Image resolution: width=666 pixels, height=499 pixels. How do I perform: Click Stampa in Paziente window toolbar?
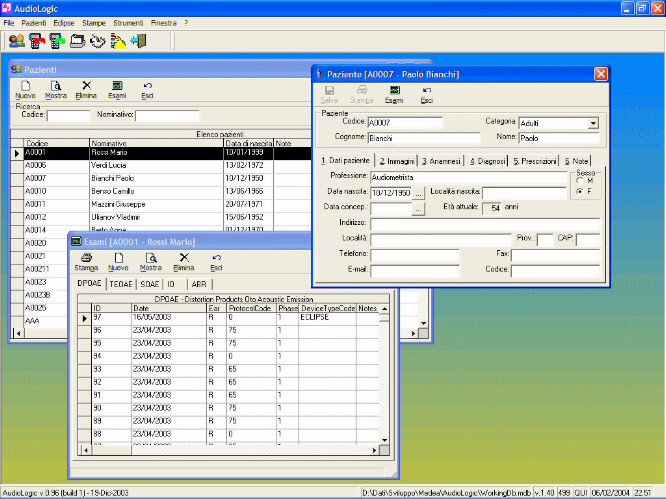[361, 95]
